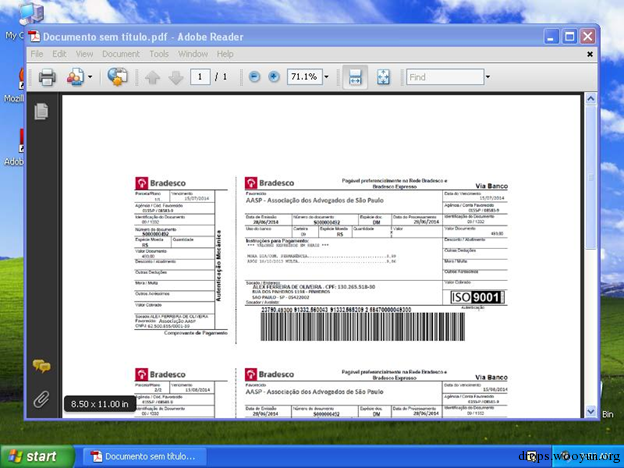Screen dimensions: 624x468
Task: Click the Print icon in toolbar
Action: [47, 77]
